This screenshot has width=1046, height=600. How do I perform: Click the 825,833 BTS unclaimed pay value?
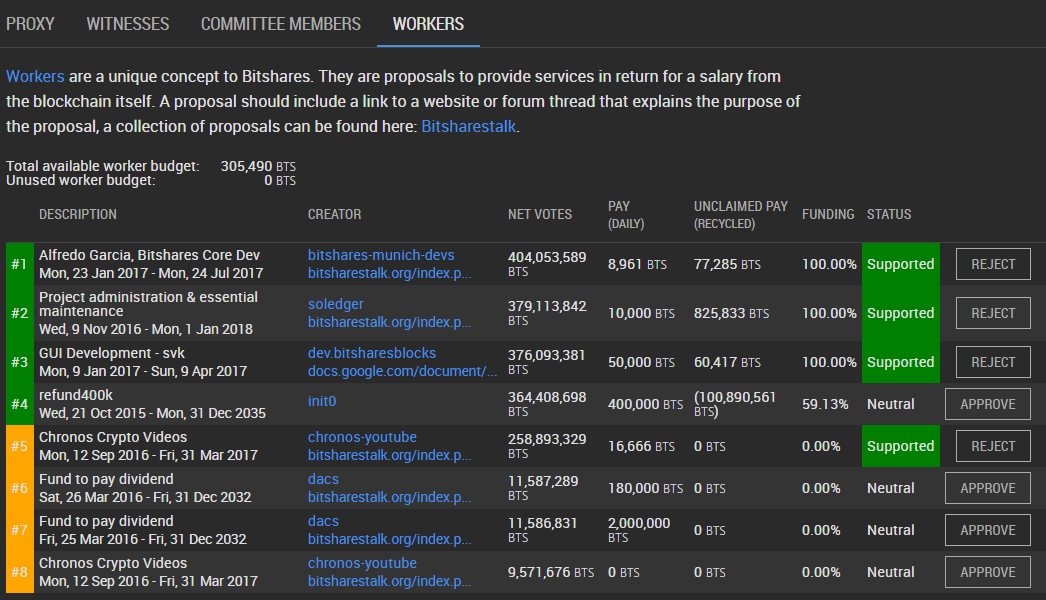[731, 313]
